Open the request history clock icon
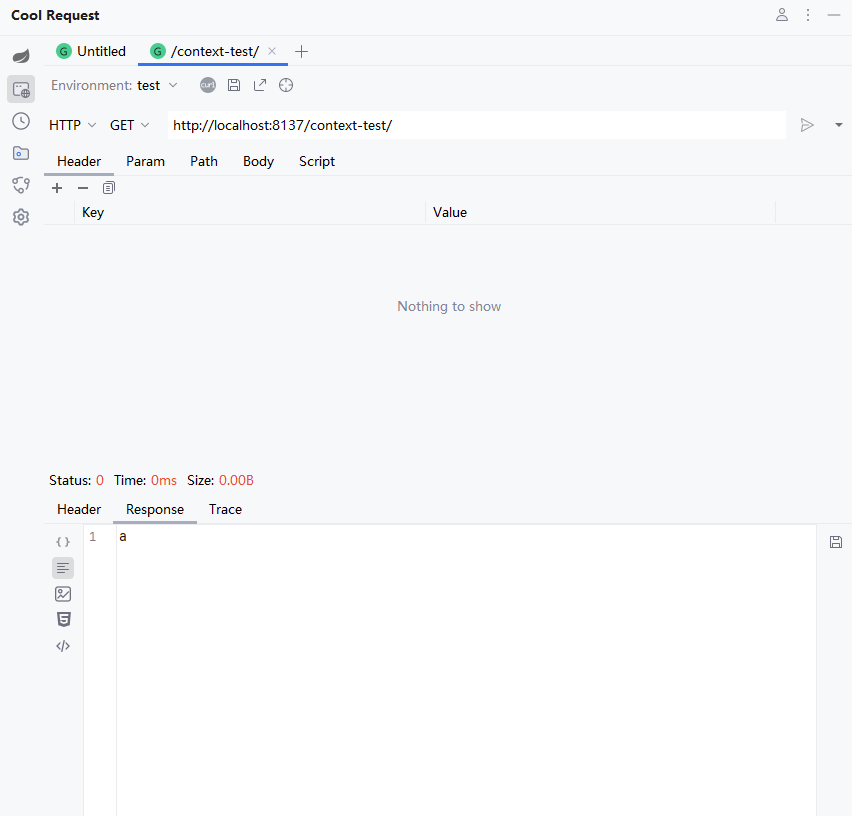 21,121
